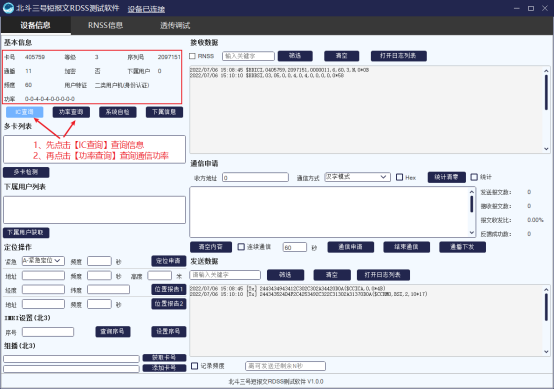Focus the sent-data keyword filter field
This screenshot has height=390, width=554.
(x=225, y=275)
